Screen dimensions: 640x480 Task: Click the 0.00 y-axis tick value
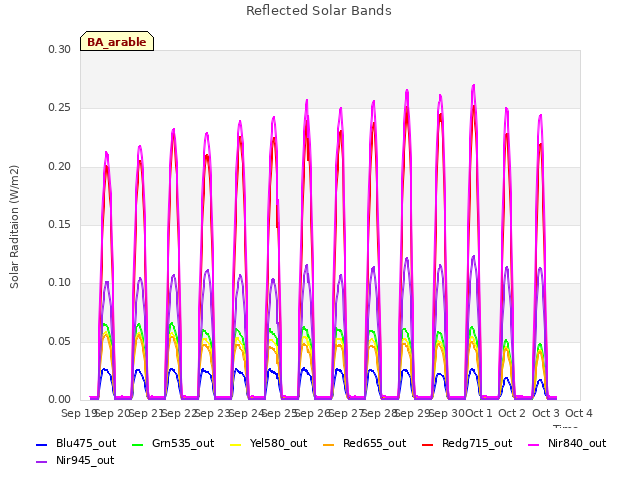pyautogui.click(x=60, y=399)
